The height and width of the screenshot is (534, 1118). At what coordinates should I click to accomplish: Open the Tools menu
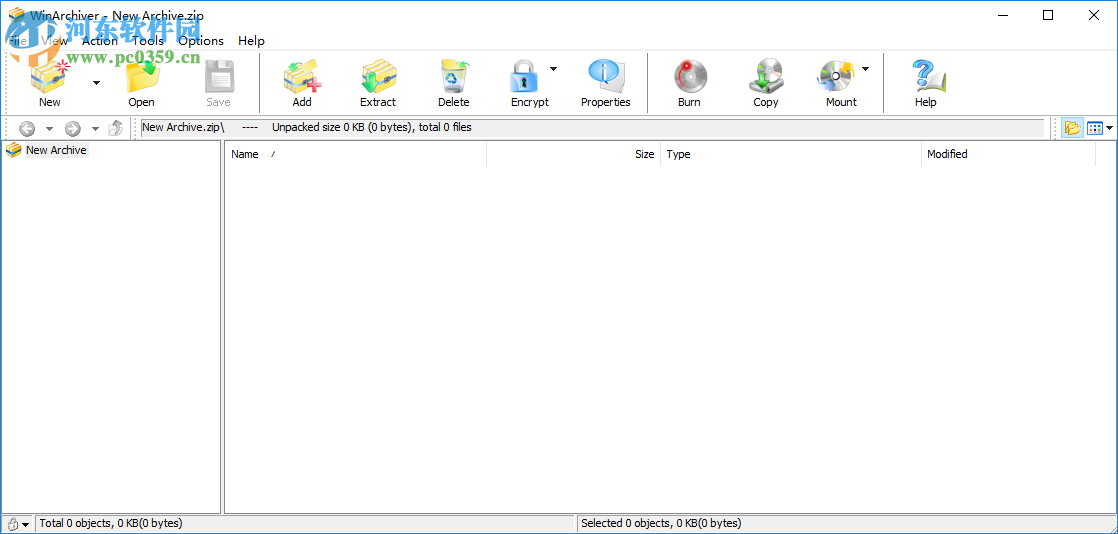[148, 41]
